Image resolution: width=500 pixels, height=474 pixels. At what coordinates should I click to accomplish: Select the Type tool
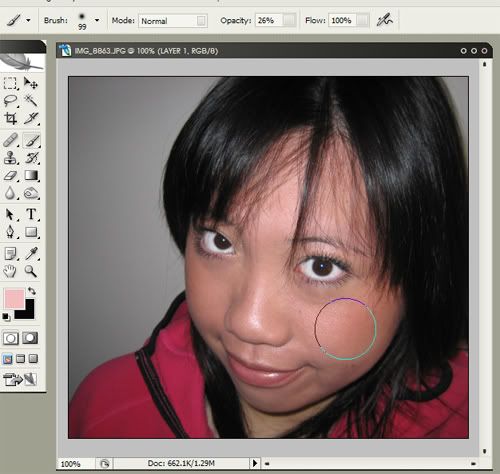pos(31,214)
